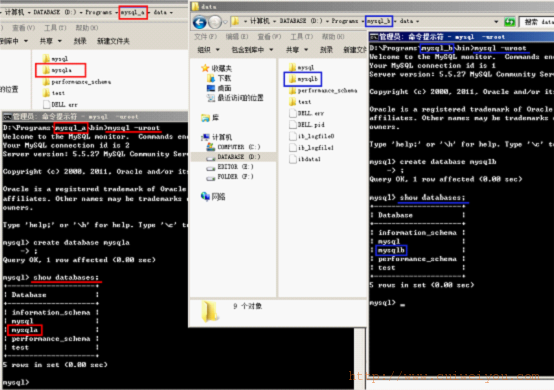Expand Organize dropdown in data window

[208, 50]
